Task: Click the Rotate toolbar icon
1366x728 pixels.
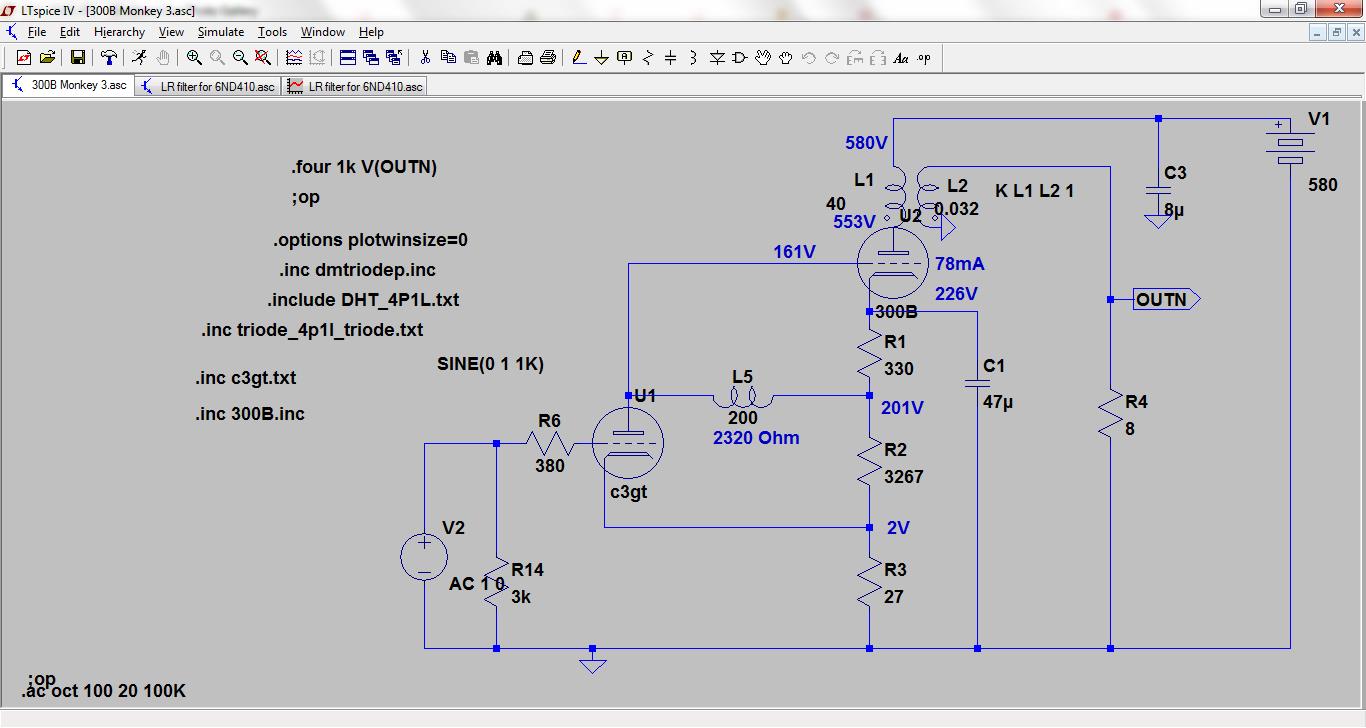Action: point(855,58)
